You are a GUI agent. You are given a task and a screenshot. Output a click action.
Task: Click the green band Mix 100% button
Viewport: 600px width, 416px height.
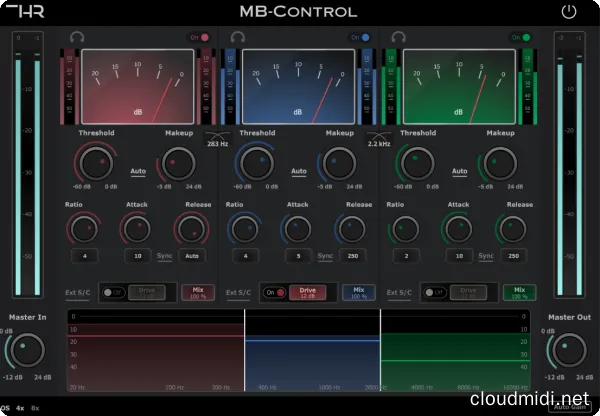pos(519,293)
